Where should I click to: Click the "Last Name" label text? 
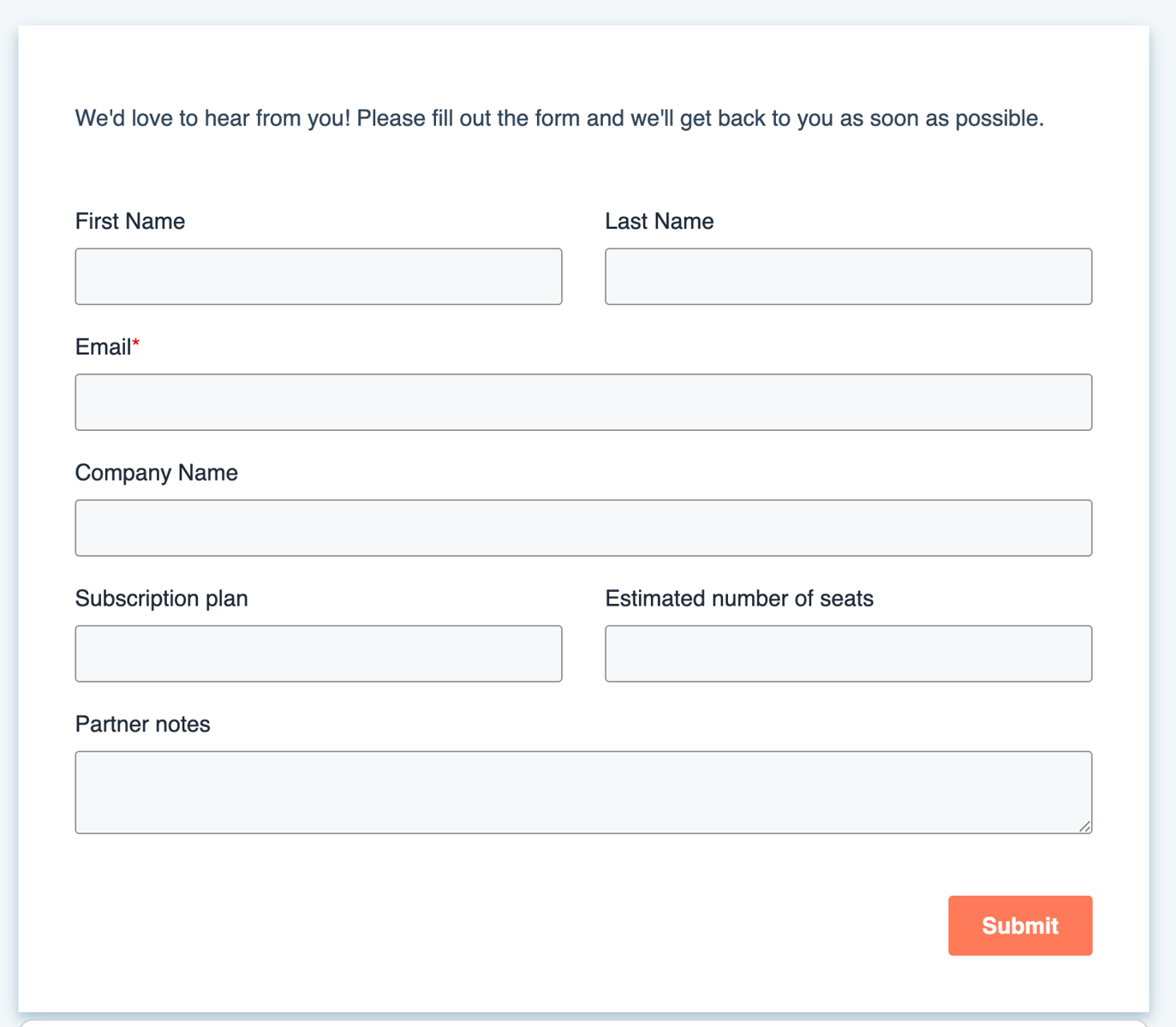(x=660, y=222)
